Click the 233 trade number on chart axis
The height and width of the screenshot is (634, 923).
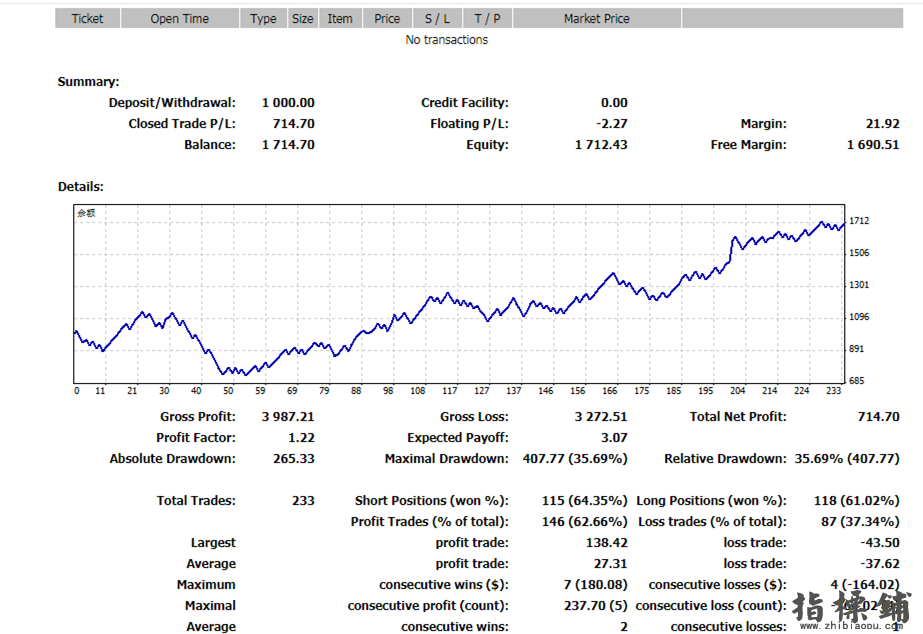click(834, 390)
